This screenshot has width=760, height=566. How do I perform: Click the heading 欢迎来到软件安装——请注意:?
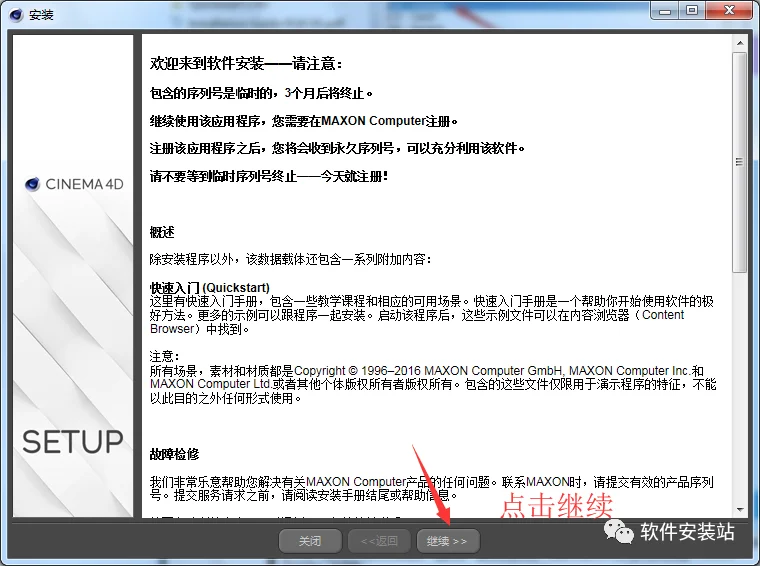coord(246,63)
